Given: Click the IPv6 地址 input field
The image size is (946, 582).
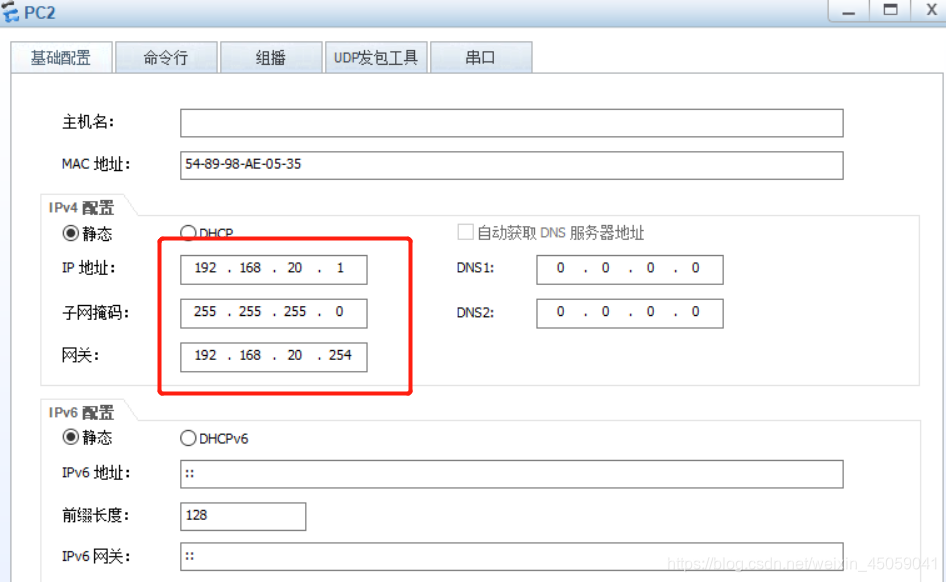Looking at the screenshot, I should point(512,474).
